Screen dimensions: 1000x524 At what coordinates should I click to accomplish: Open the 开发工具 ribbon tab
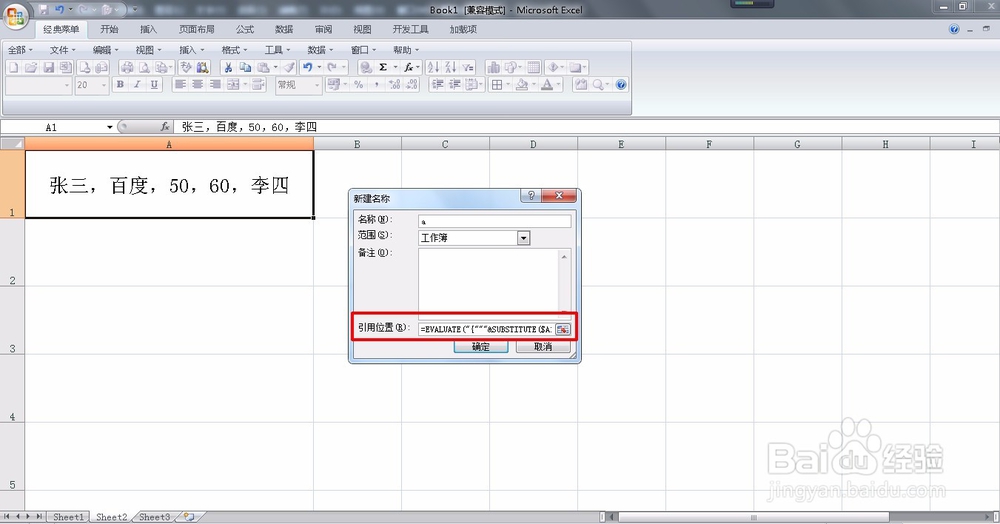(411, 29)
